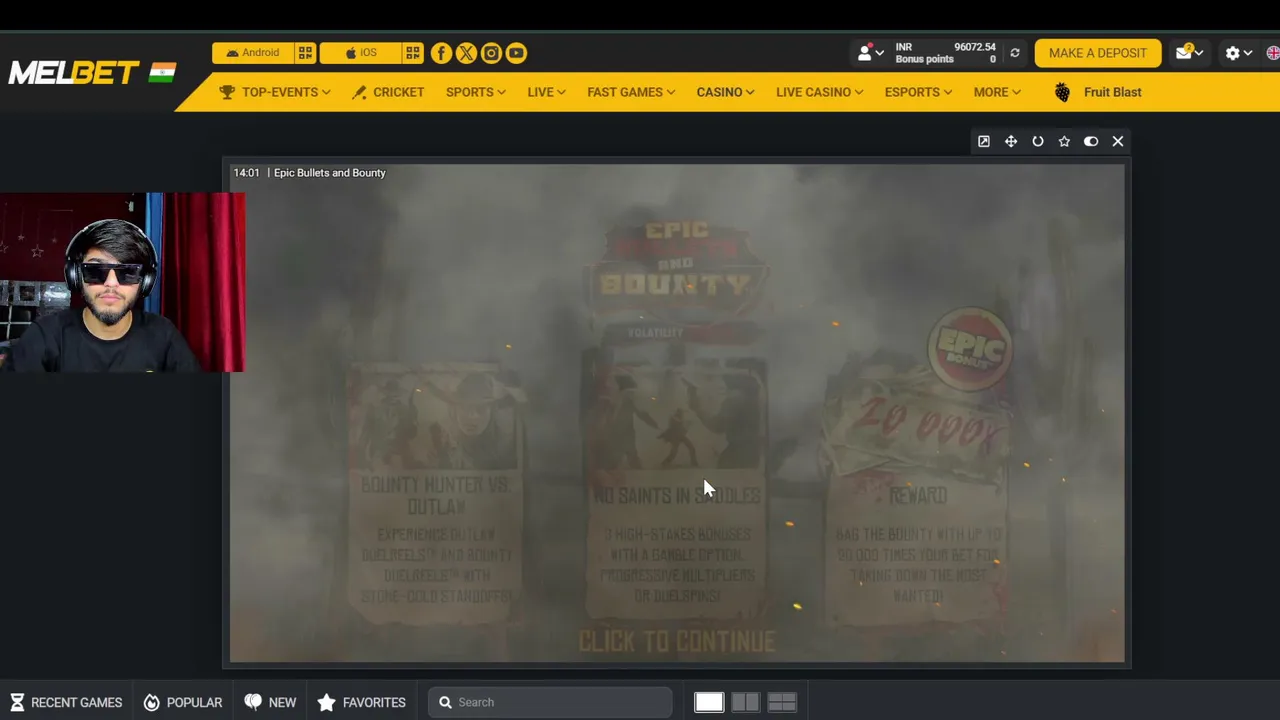This screenshot has height=720, width=1280.
Task: Open Melbet's X (Twitter) page
Action: (466, 53)
